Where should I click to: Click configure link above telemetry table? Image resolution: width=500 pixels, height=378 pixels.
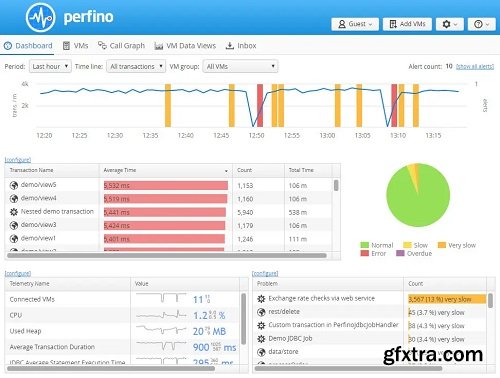coord(18,273)
